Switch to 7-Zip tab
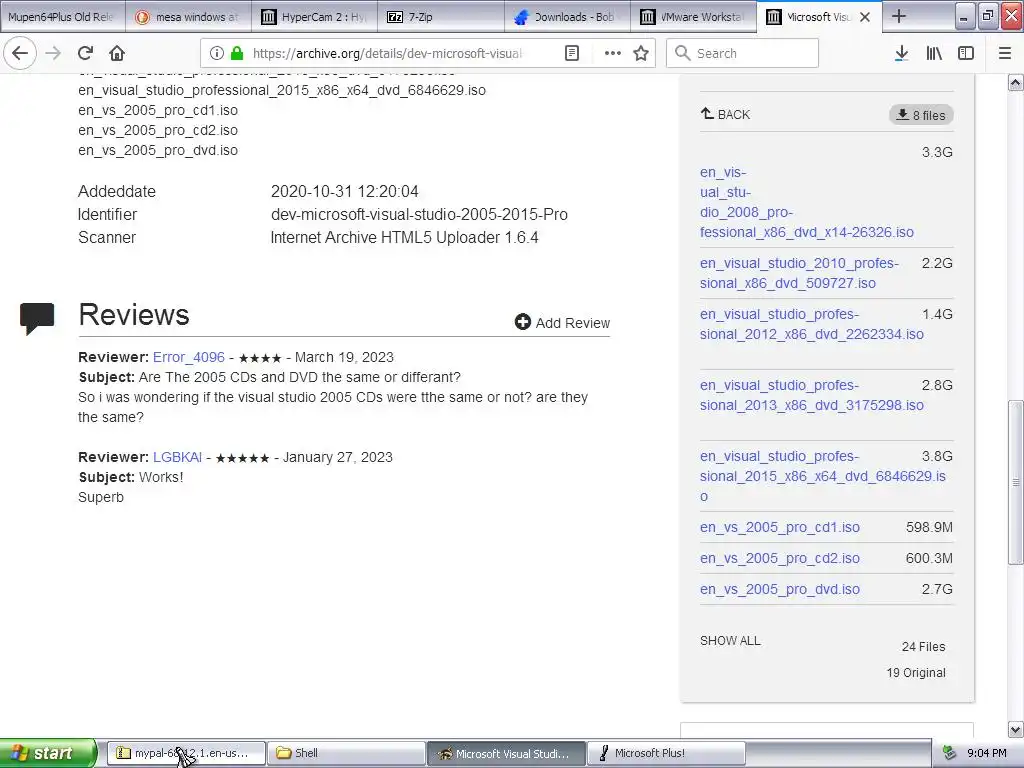1024x768 pixels. tap(441, 17)
